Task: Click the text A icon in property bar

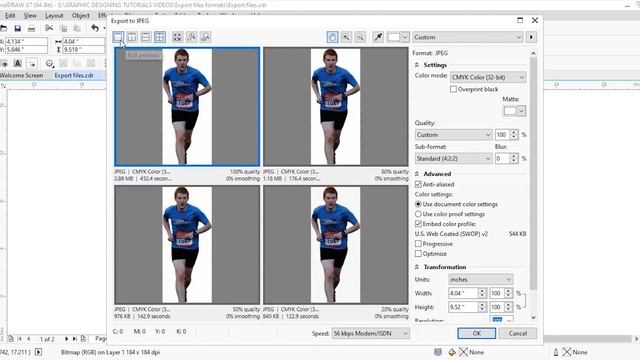Action: pyautogui.click(x=18, y=63)
